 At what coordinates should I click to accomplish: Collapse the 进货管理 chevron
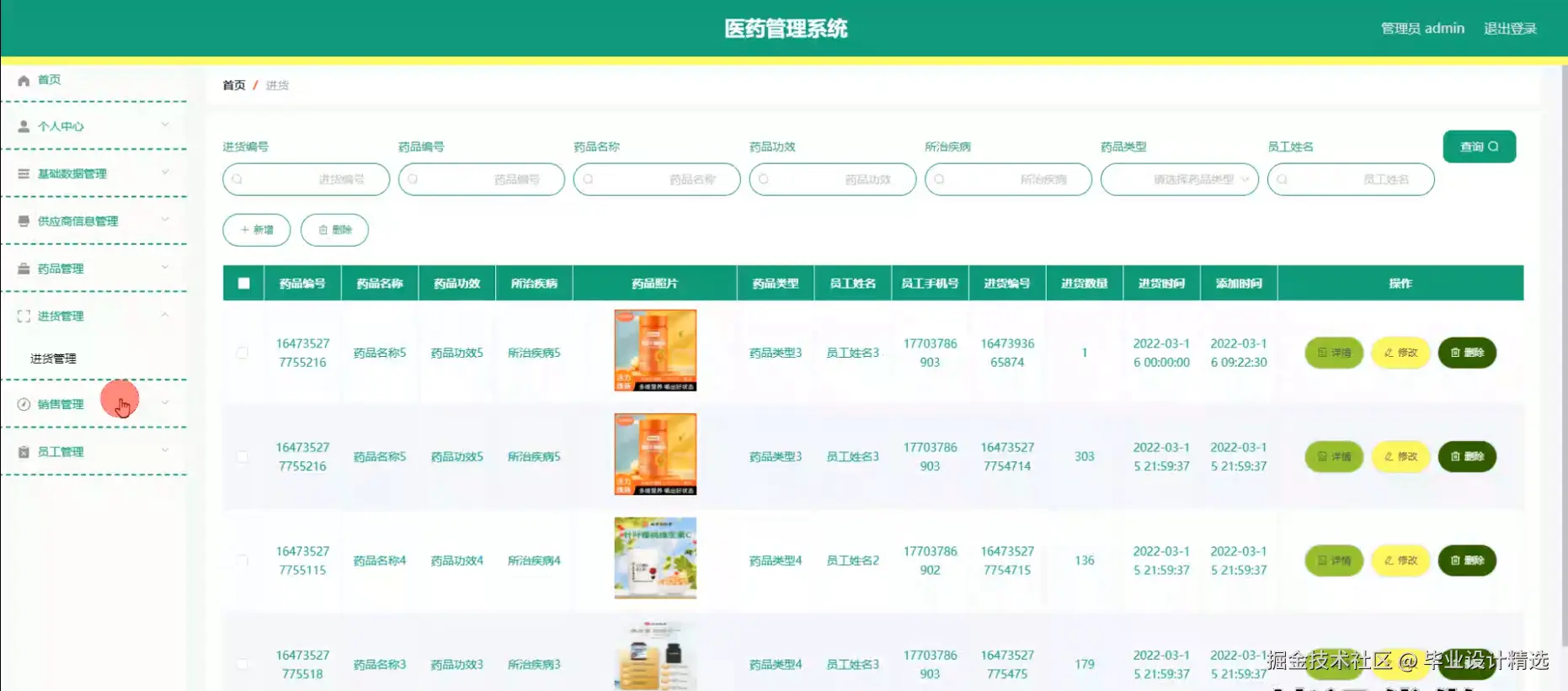(165, 314)
